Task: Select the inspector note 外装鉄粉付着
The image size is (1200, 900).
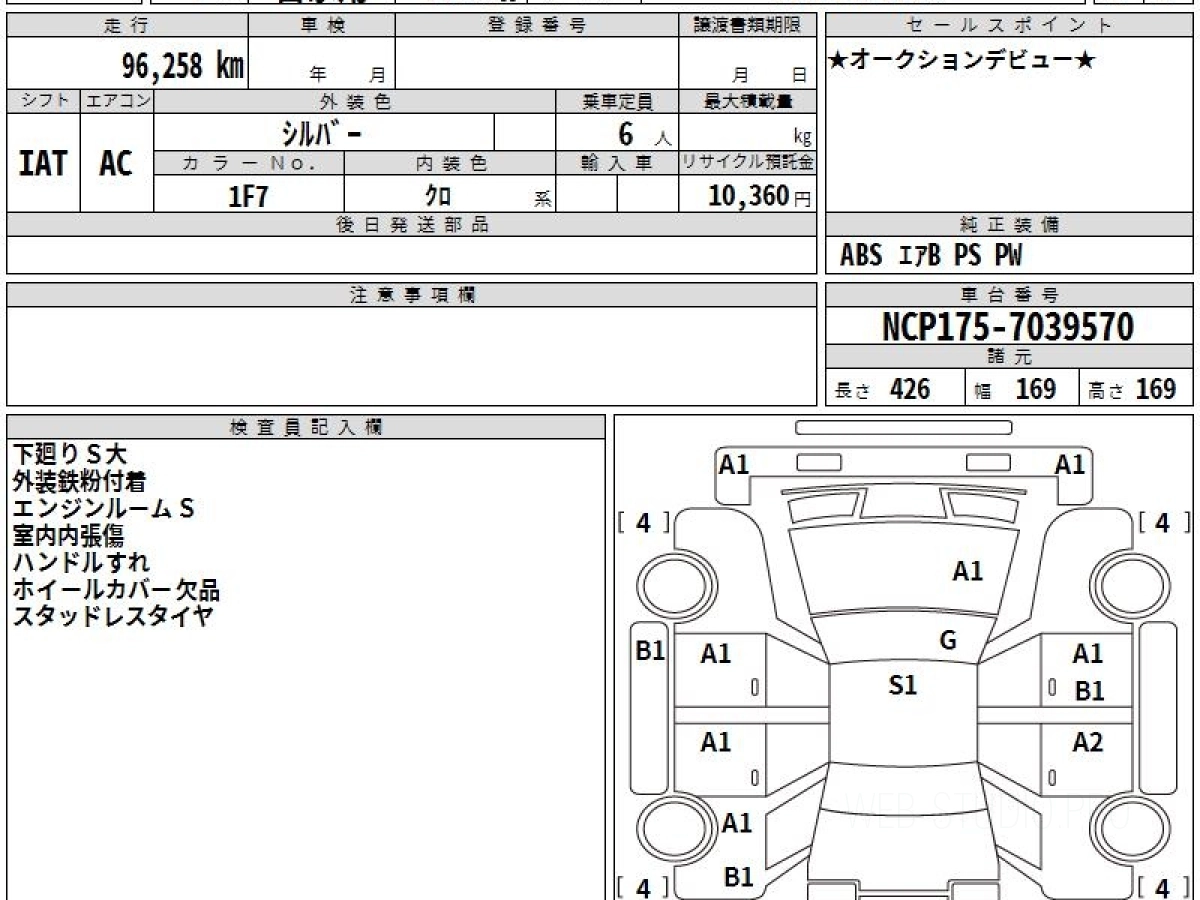Action: pyautogui.click(x=79, y=482)
